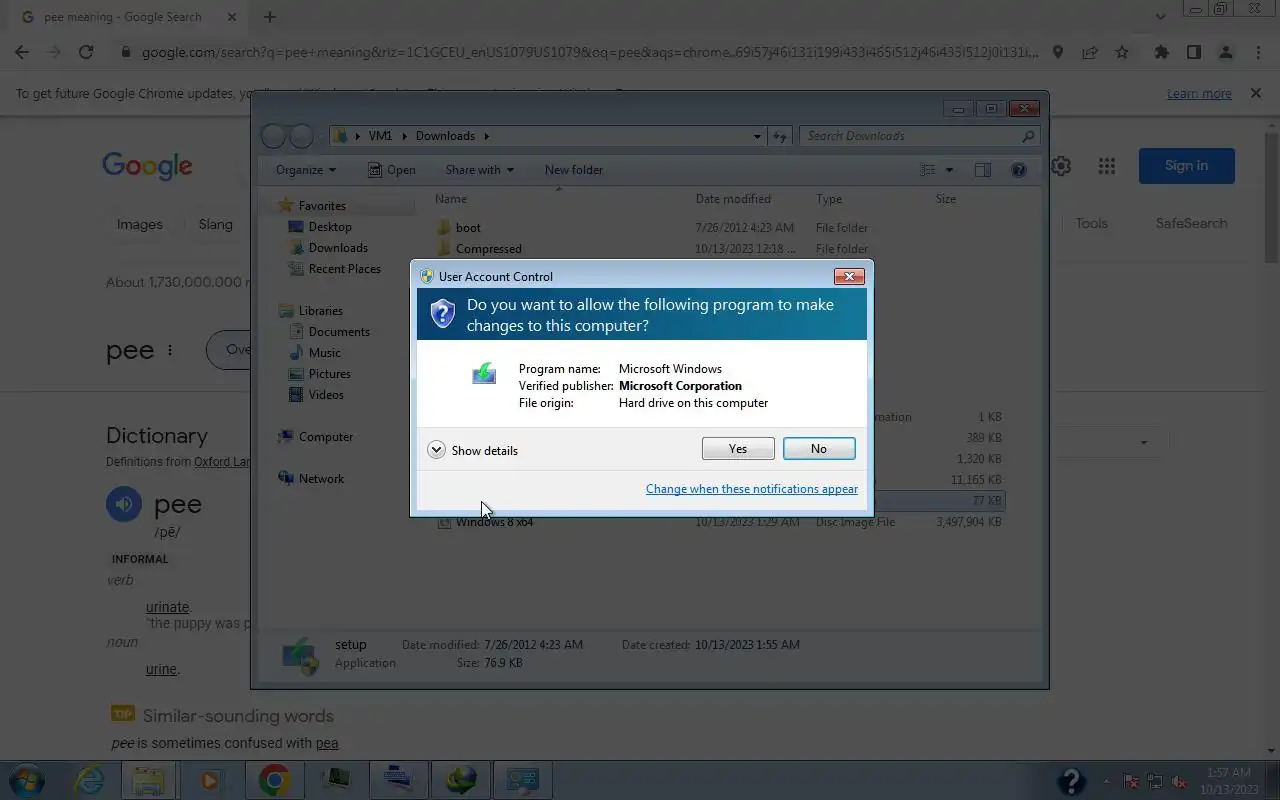1280x800 pixels.
Task: Open Chrome profile icon
Action: tap(1225, 52)
